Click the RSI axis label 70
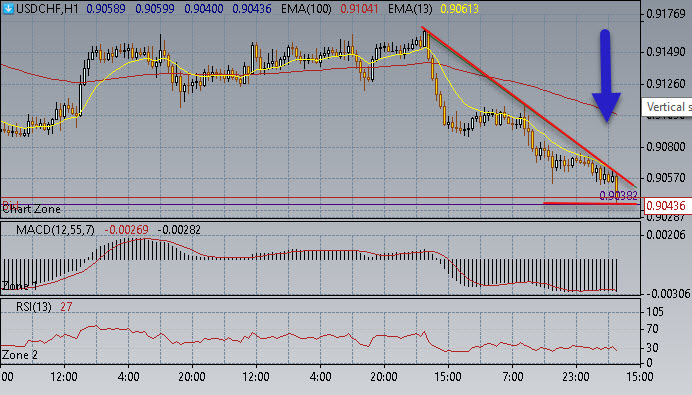 652,329
